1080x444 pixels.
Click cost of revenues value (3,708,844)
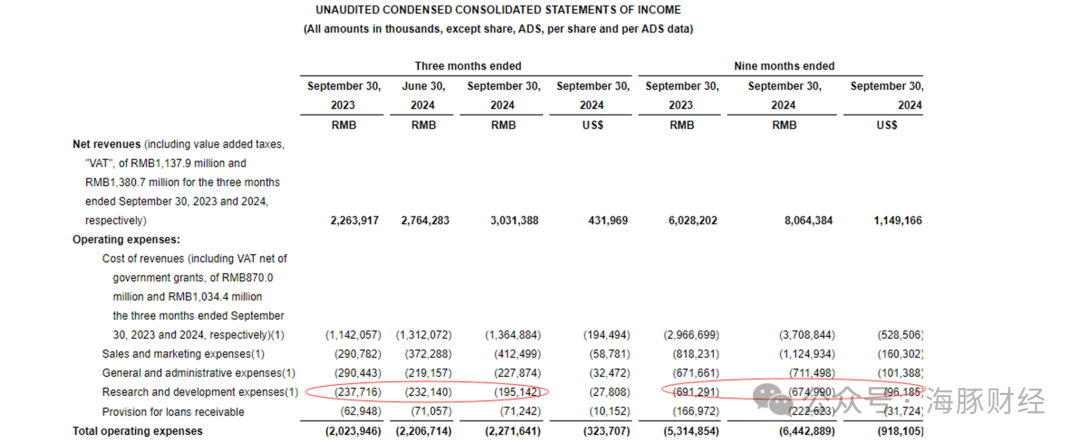pyautogui.click(x=807, y=335)
